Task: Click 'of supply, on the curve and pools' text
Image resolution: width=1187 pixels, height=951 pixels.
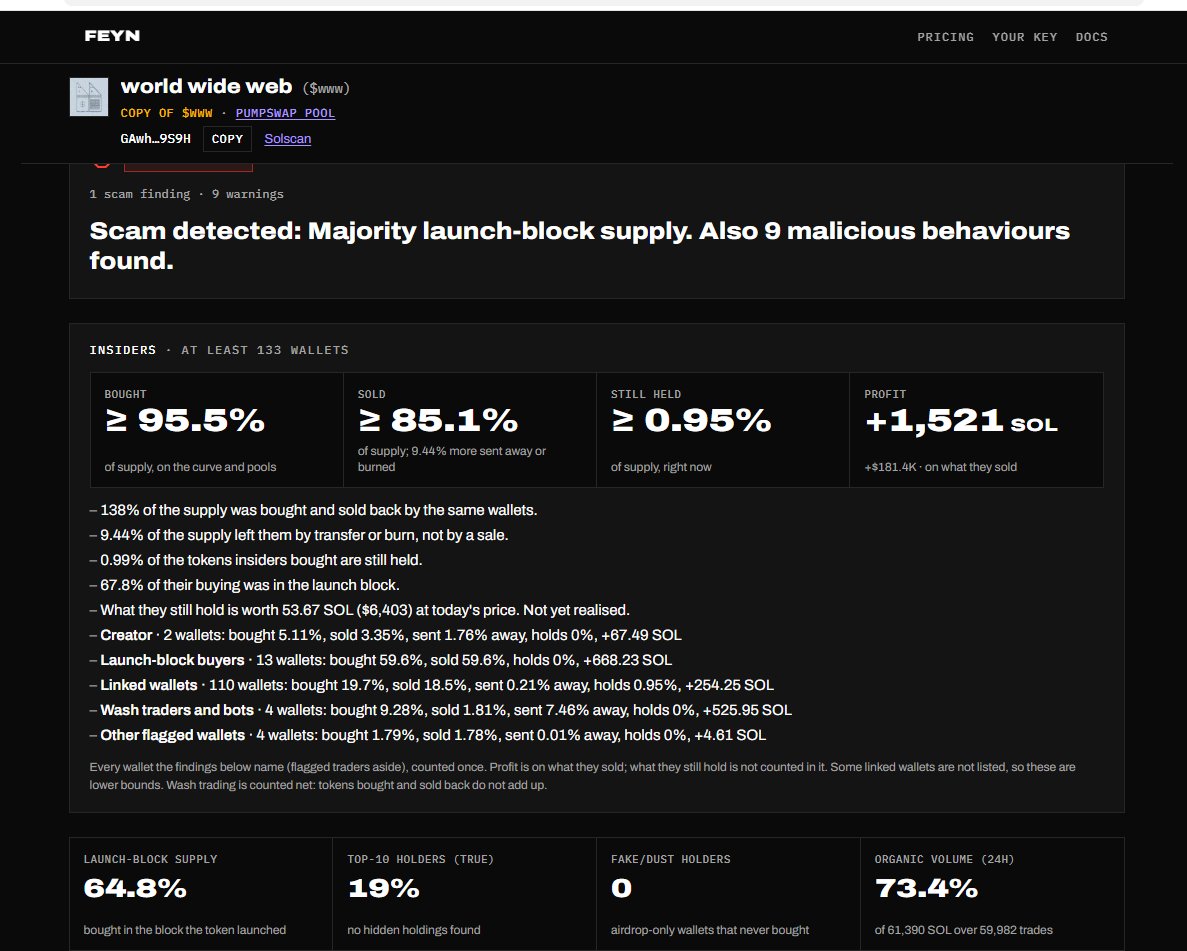Action: click(190, 467)
